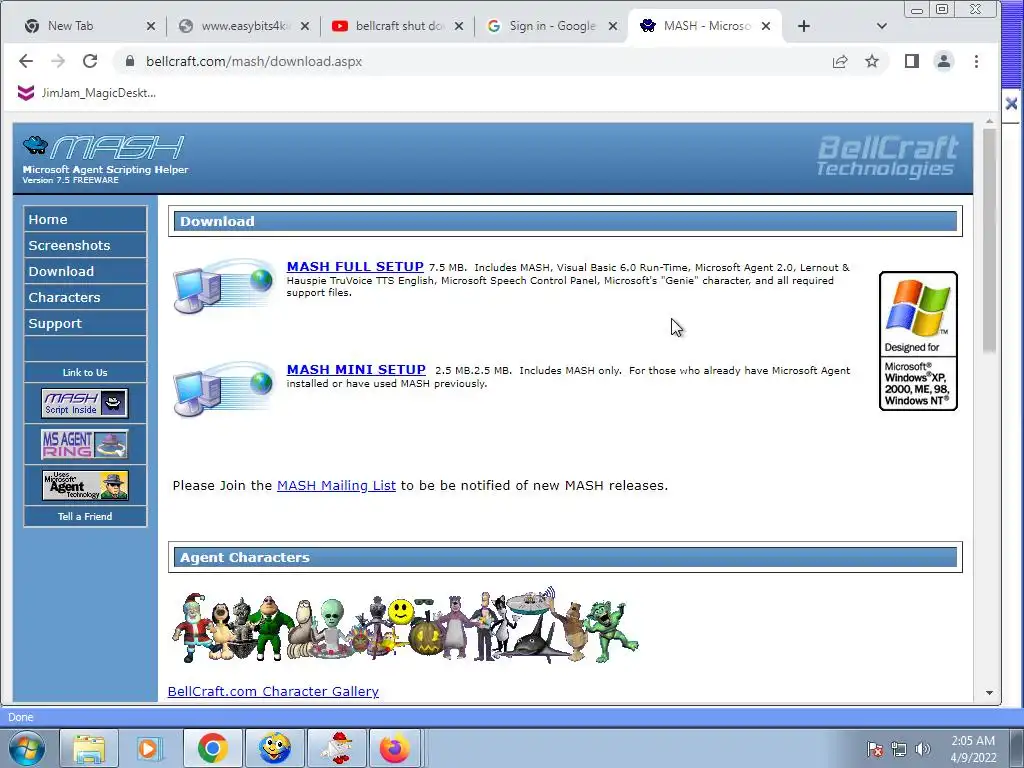Share this page icon
The image size is (1024, 768).
coord(840,61)
